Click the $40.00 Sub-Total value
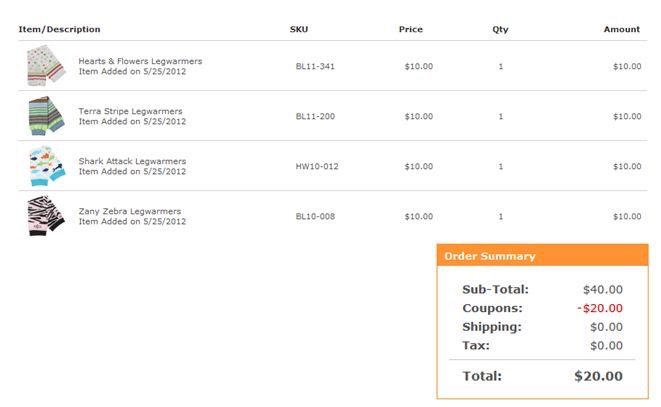This screenshot has height=407, width=661. (603, 289)
